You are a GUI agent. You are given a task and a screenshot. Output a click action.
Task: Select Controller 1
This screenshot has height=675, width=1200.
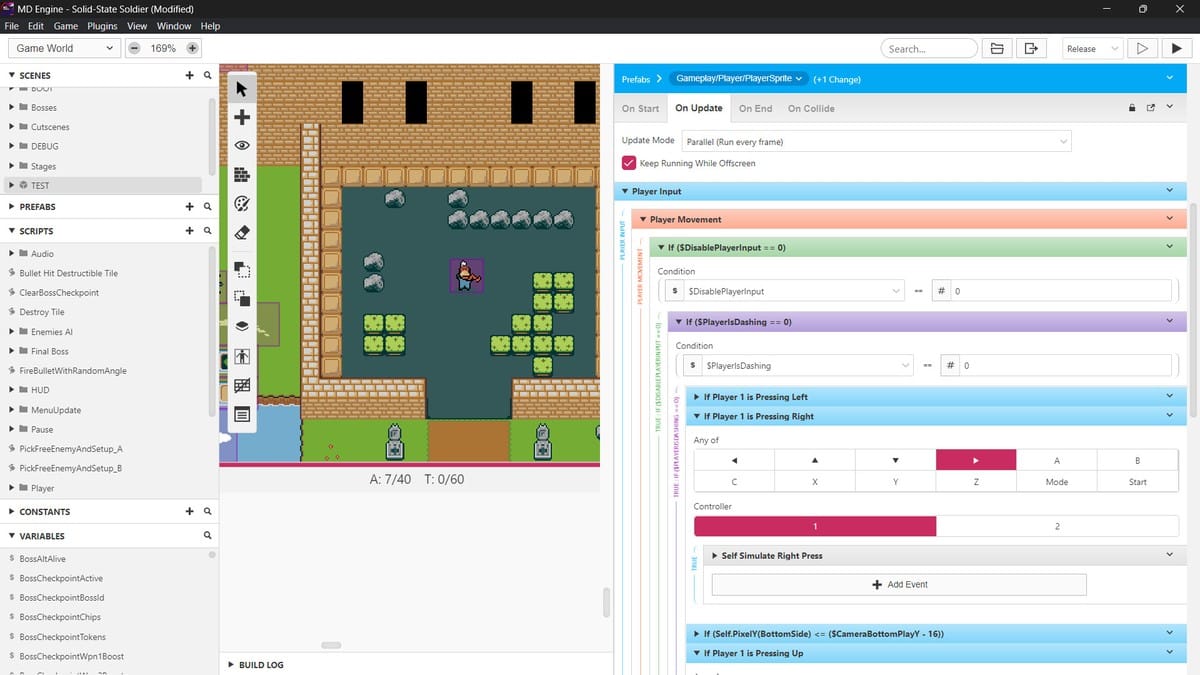(815, 526)
